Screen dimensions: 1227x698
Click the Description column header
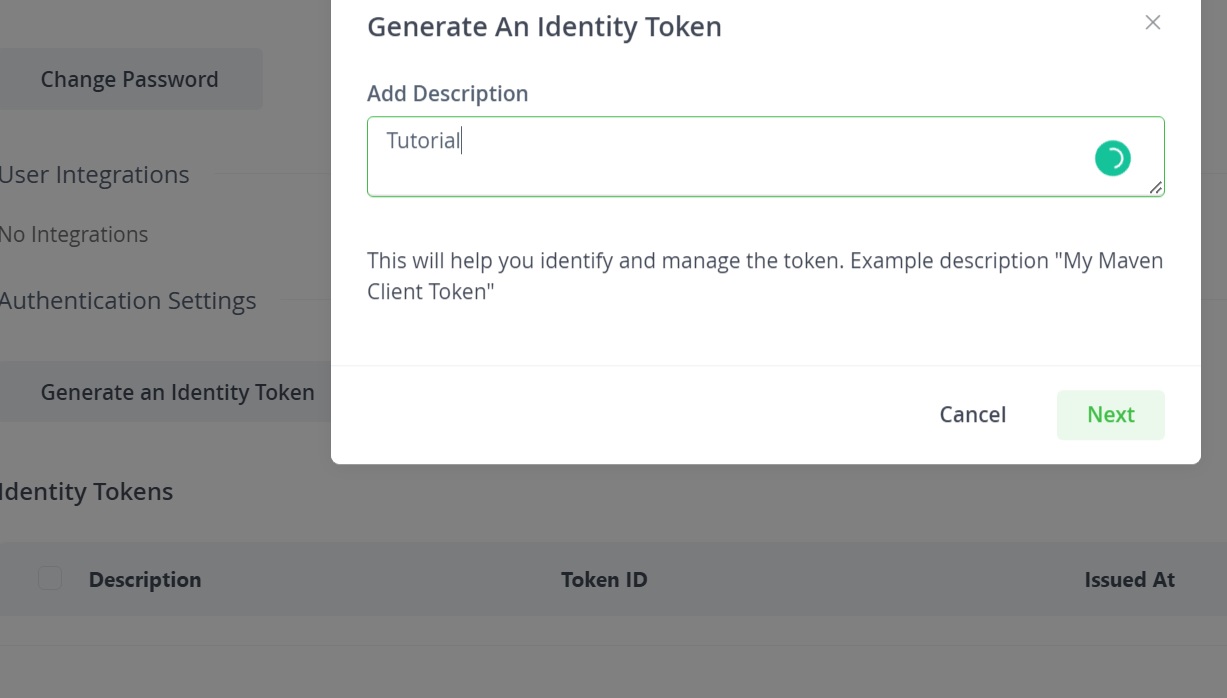(x=145, y=580)
